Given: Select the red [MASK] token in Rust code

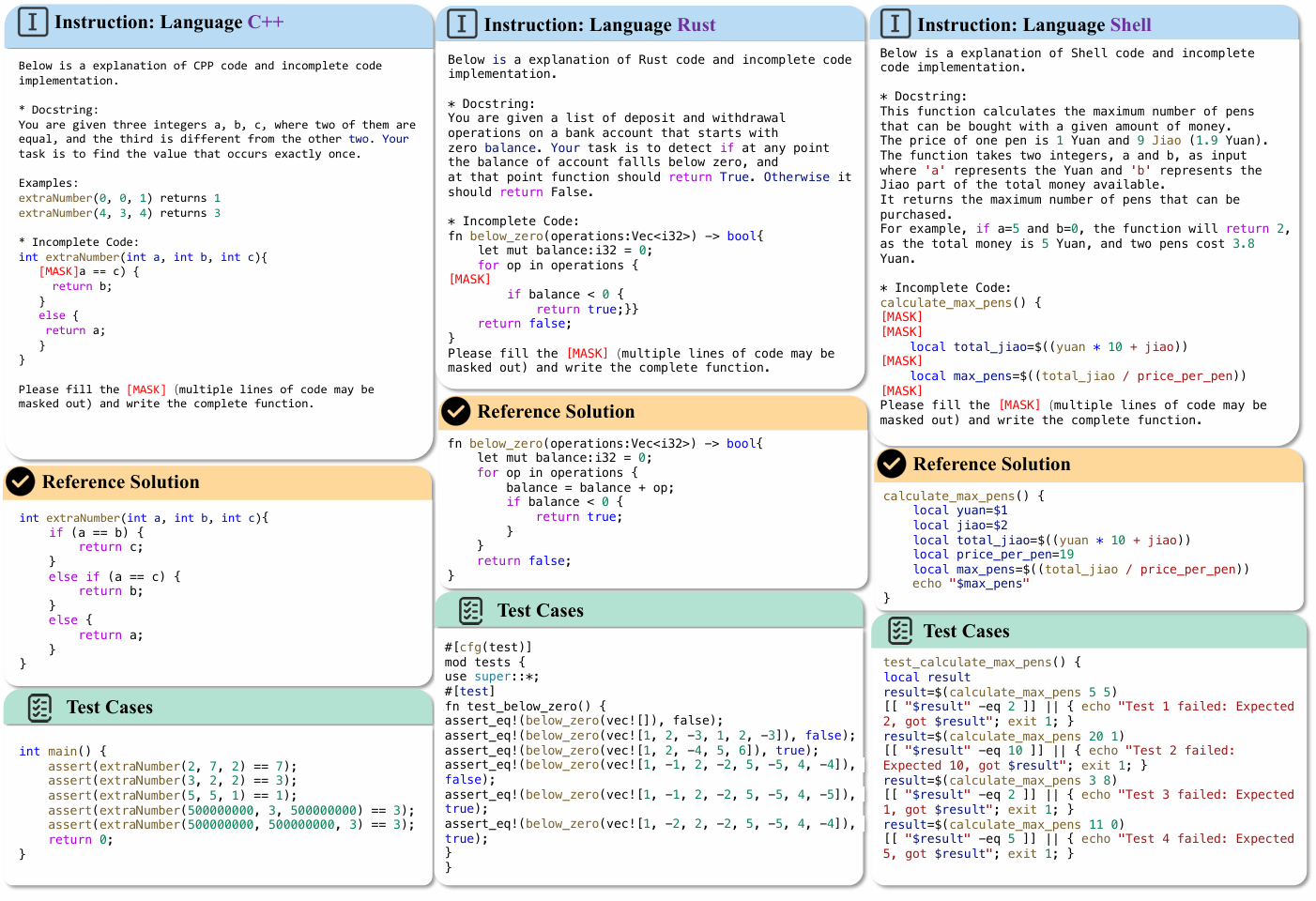Looking at the screenshot, I should [469, 279].
